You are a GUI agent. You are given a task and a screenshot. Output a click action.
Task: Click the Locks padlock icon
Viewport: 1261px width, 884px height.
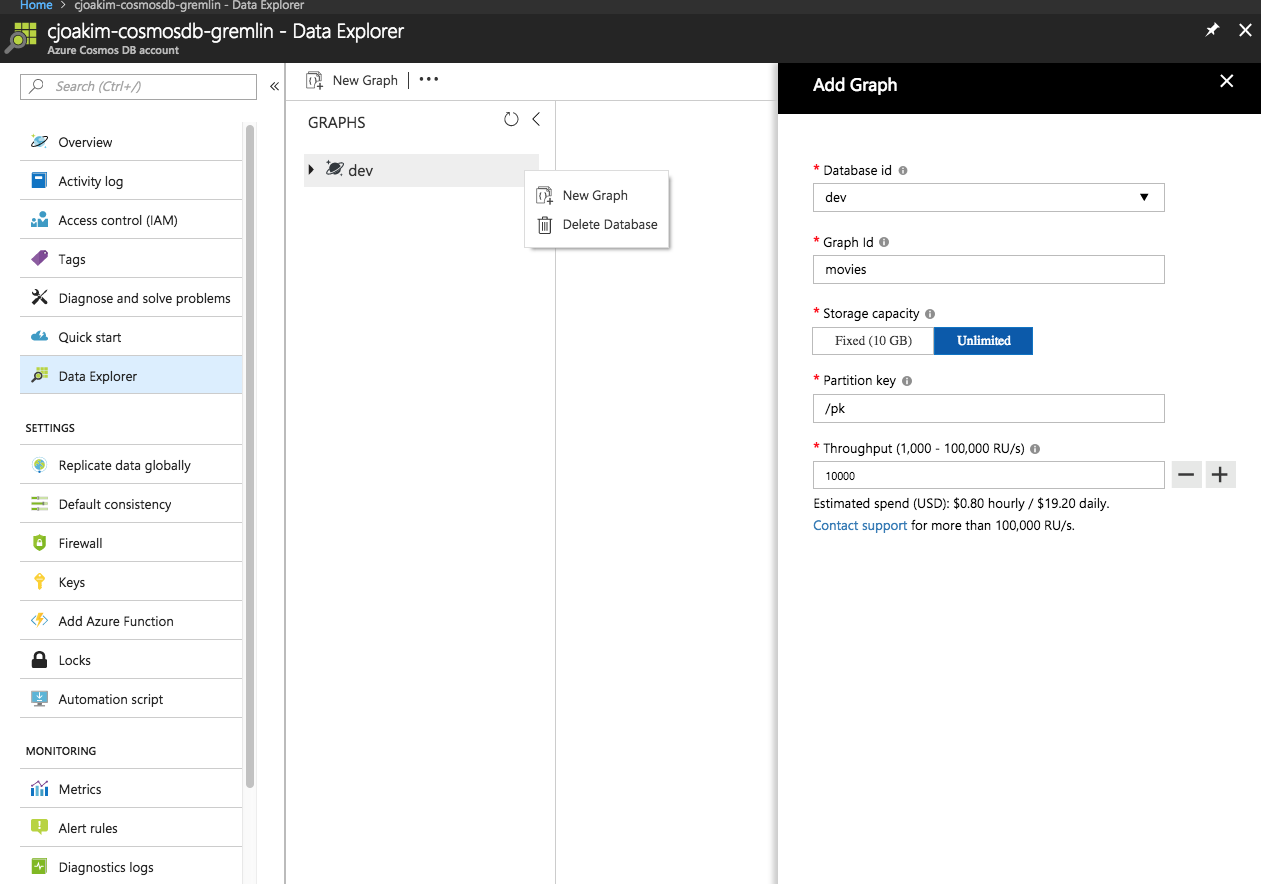[x=39, y=660]
